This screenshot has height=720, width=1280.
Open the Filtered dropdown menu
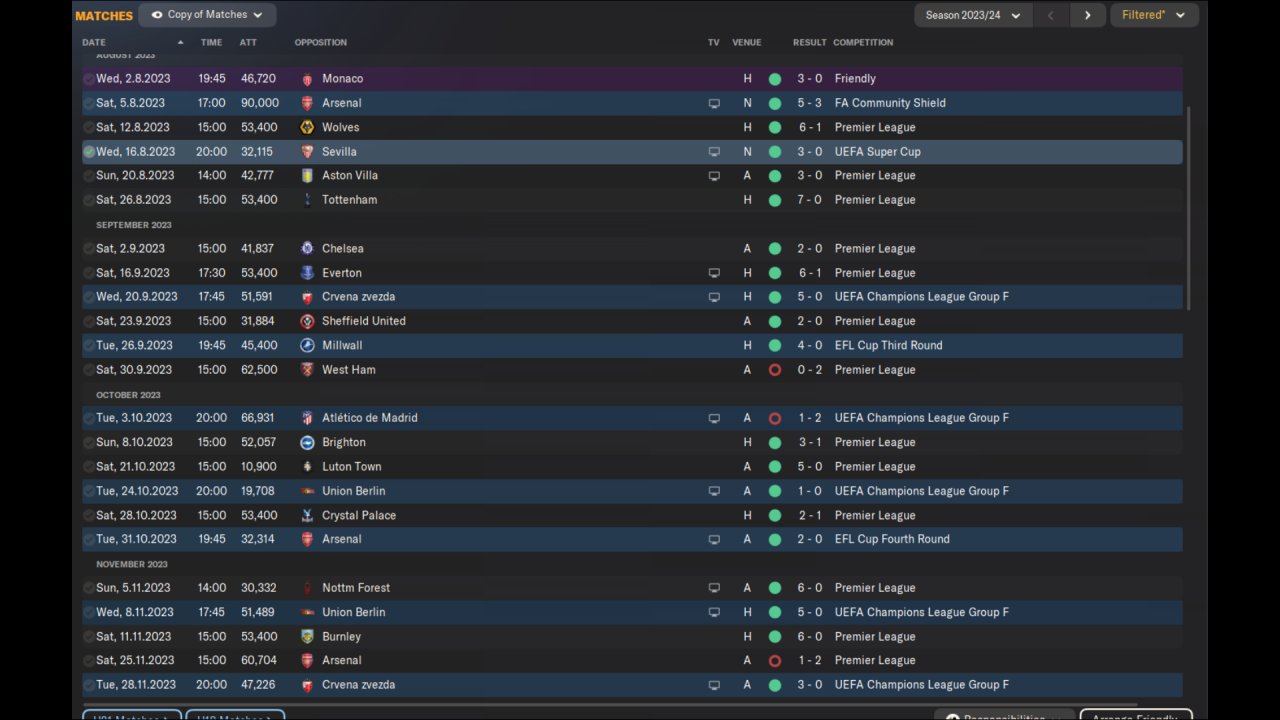click(x=1153, y=15)
